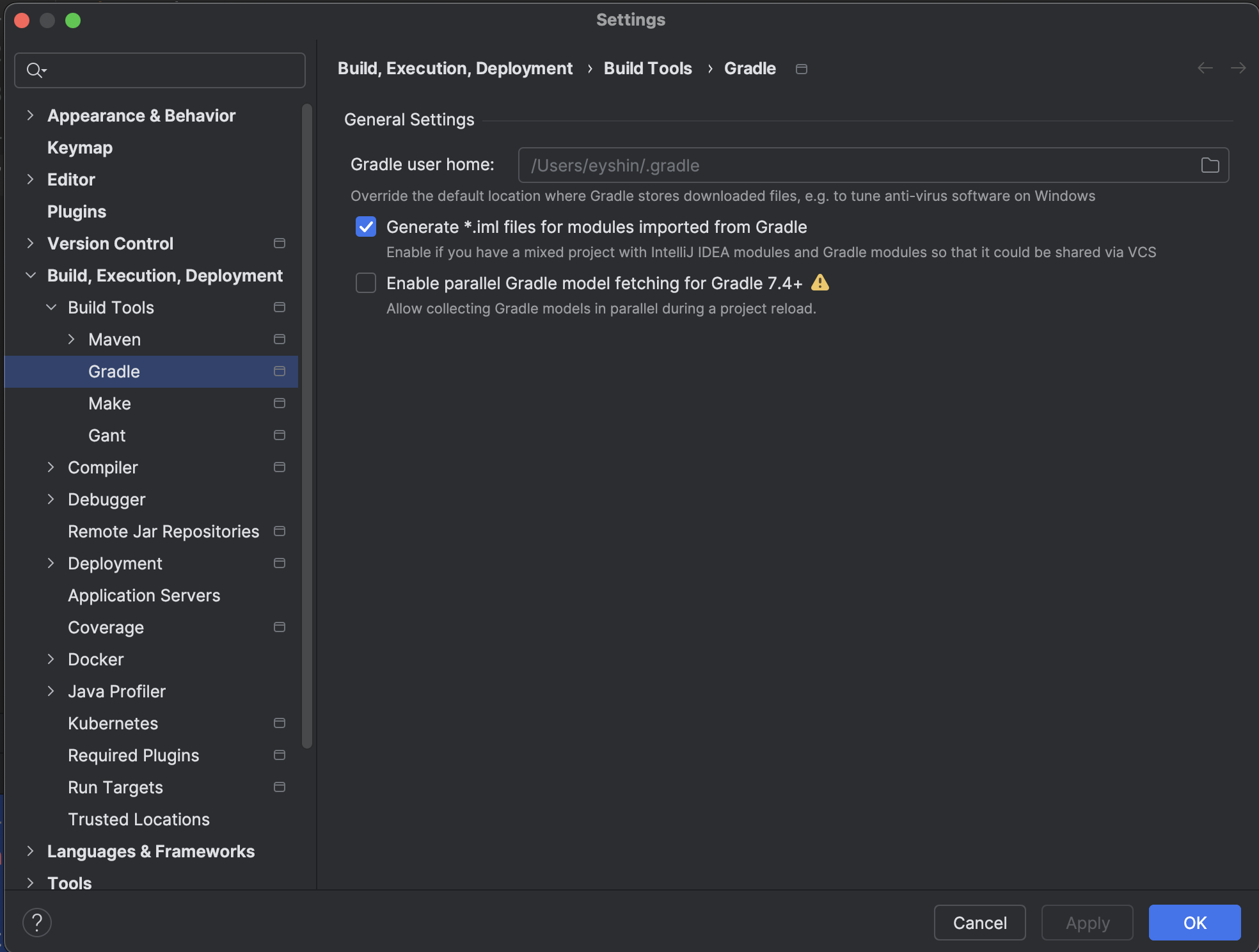This screenshot has width=1259, height=952.
Task: Click the back arrow in settings header
Action: pyautogui.click(x=1205, y=68)
